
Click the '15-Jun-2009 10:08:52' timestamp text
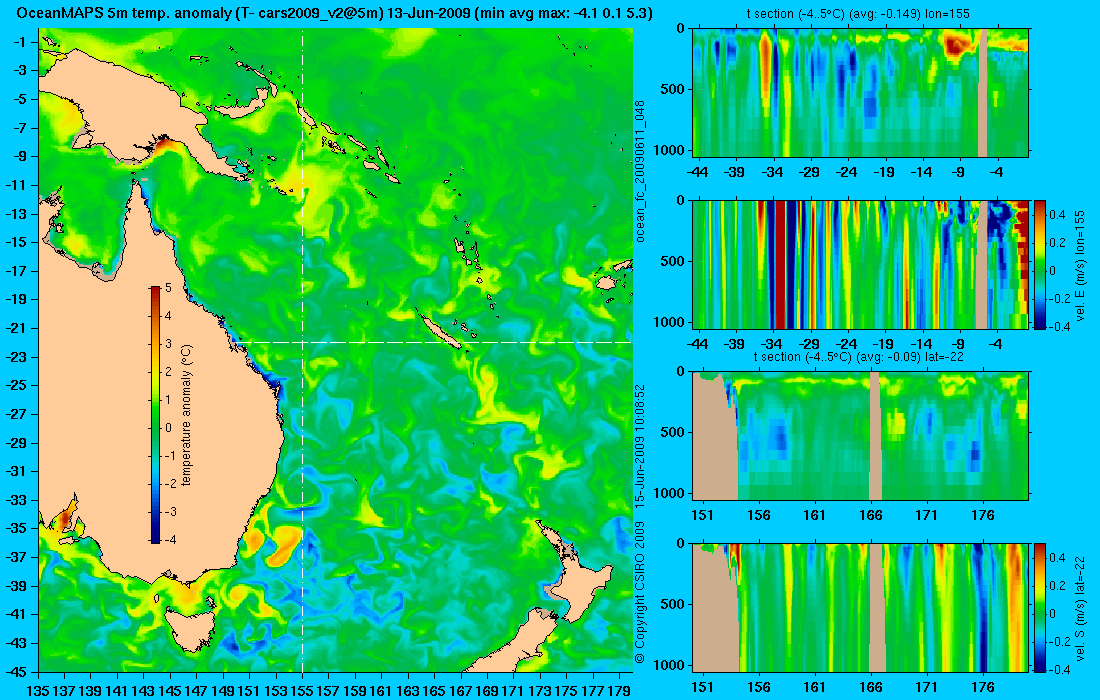coord(640,445)
